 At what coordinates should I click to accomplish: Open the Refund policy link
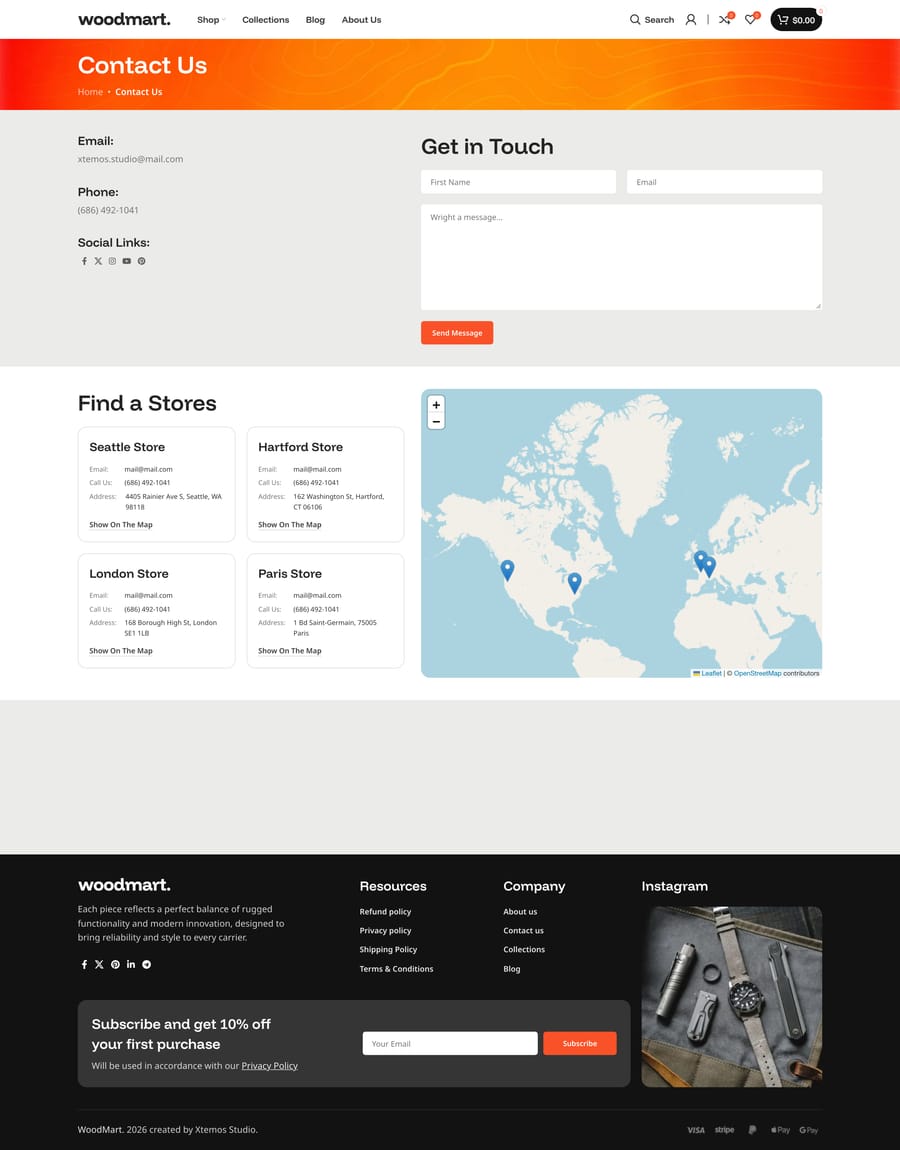pyautogui.click(x=385, y=912)
